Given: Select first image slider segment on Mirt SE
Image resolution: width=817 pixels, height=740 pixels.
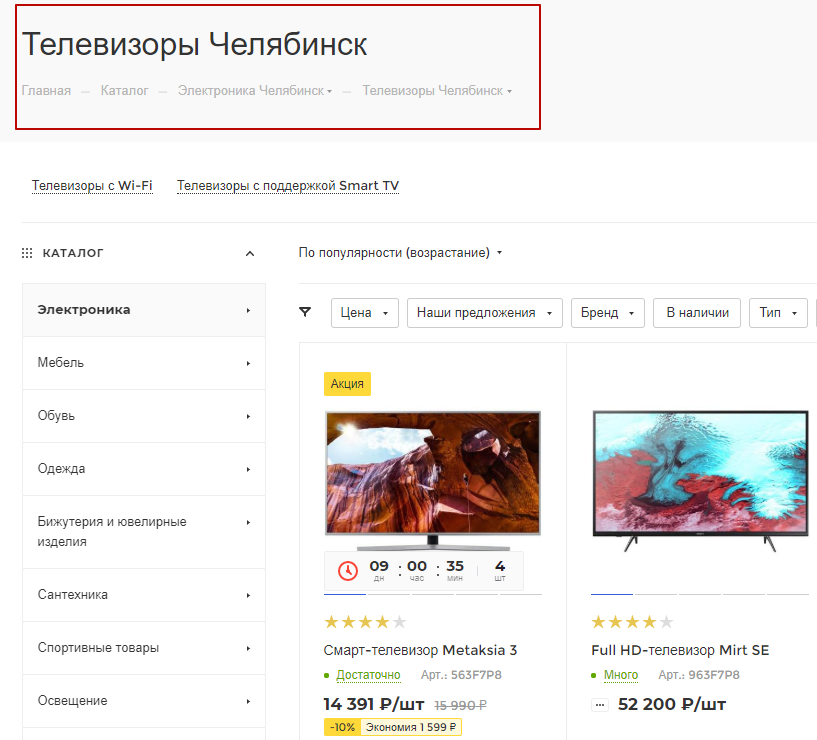Looking at the screenshot, I should [612, 594].
